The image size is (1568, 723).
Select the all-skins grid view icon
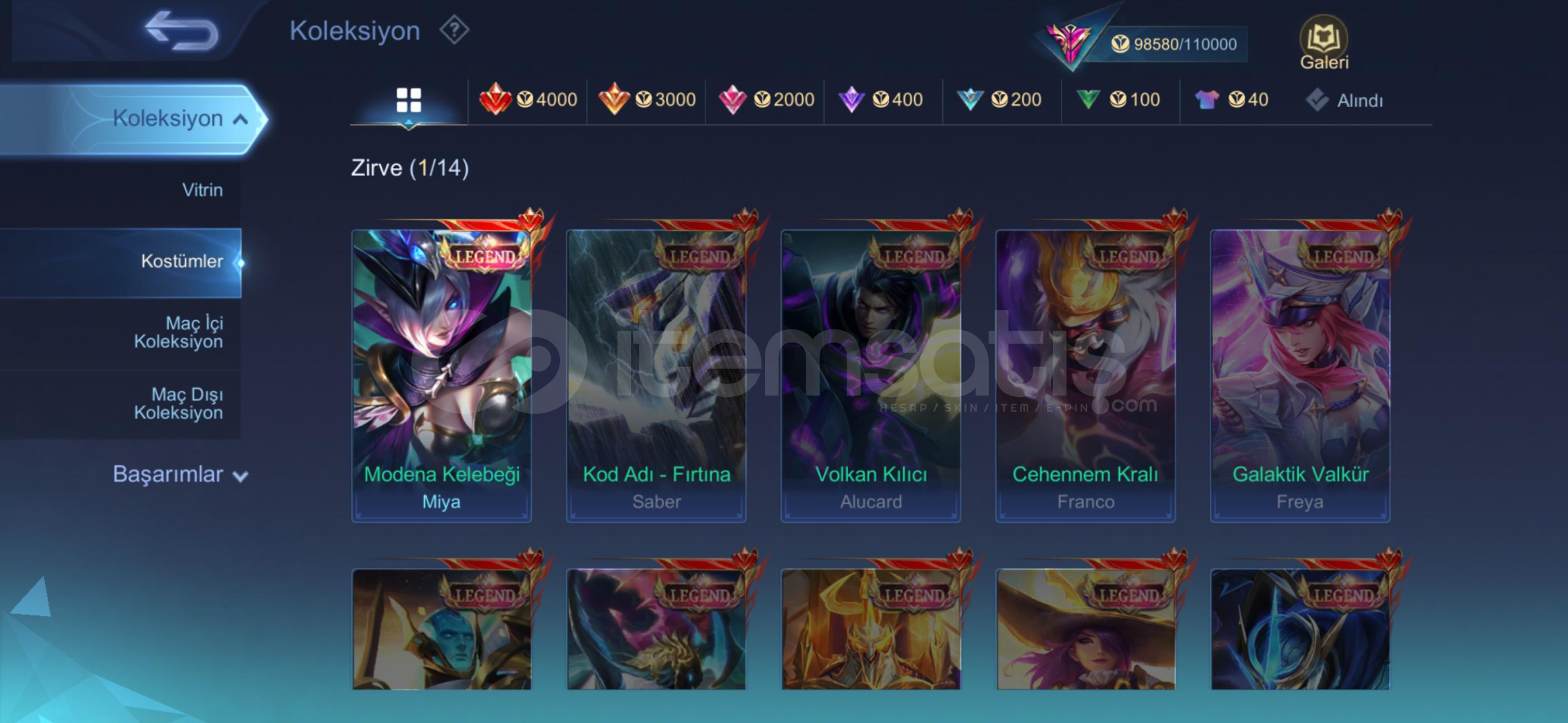point(409,100)
